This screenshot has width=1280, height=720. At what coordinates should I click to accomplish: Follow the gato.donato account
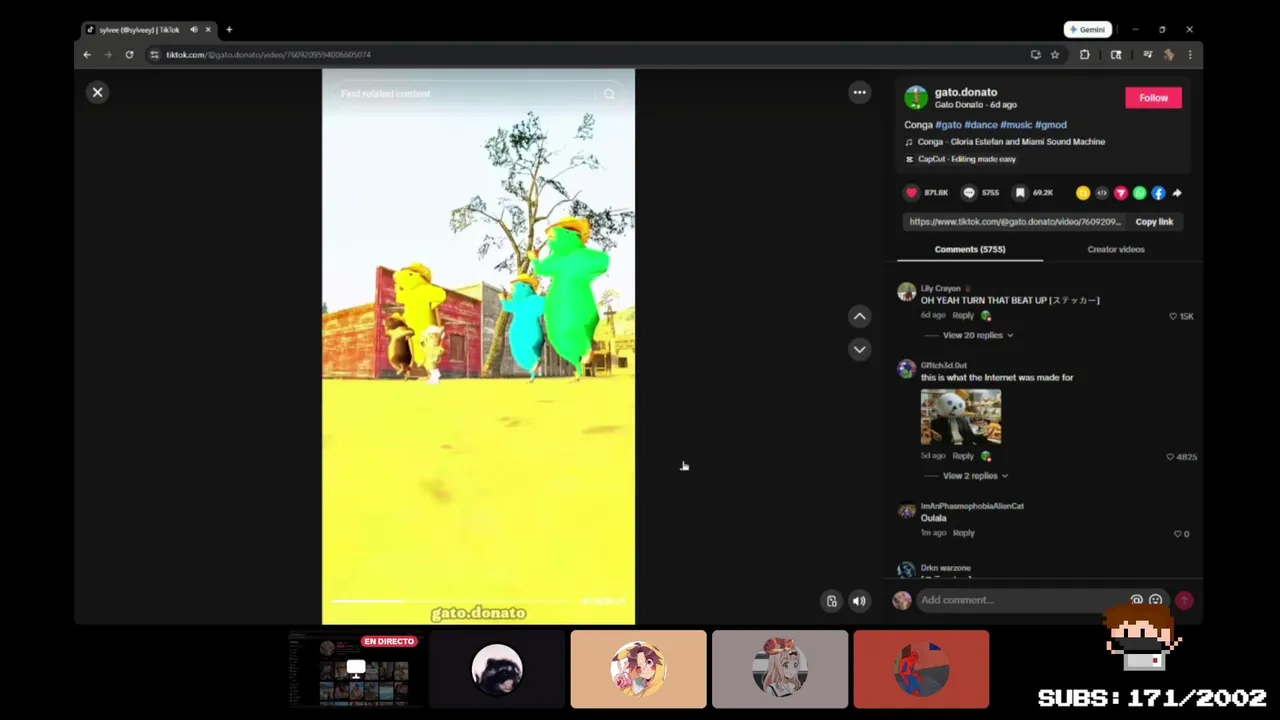pyautogui.click(x=1153, y=97)
